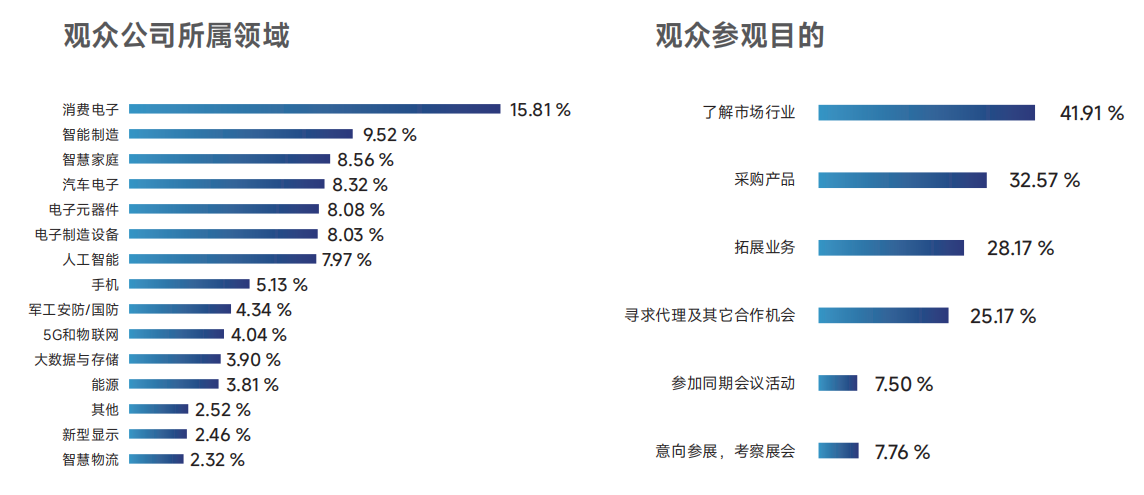Click the 大数据与存储 label

(77, 359)
